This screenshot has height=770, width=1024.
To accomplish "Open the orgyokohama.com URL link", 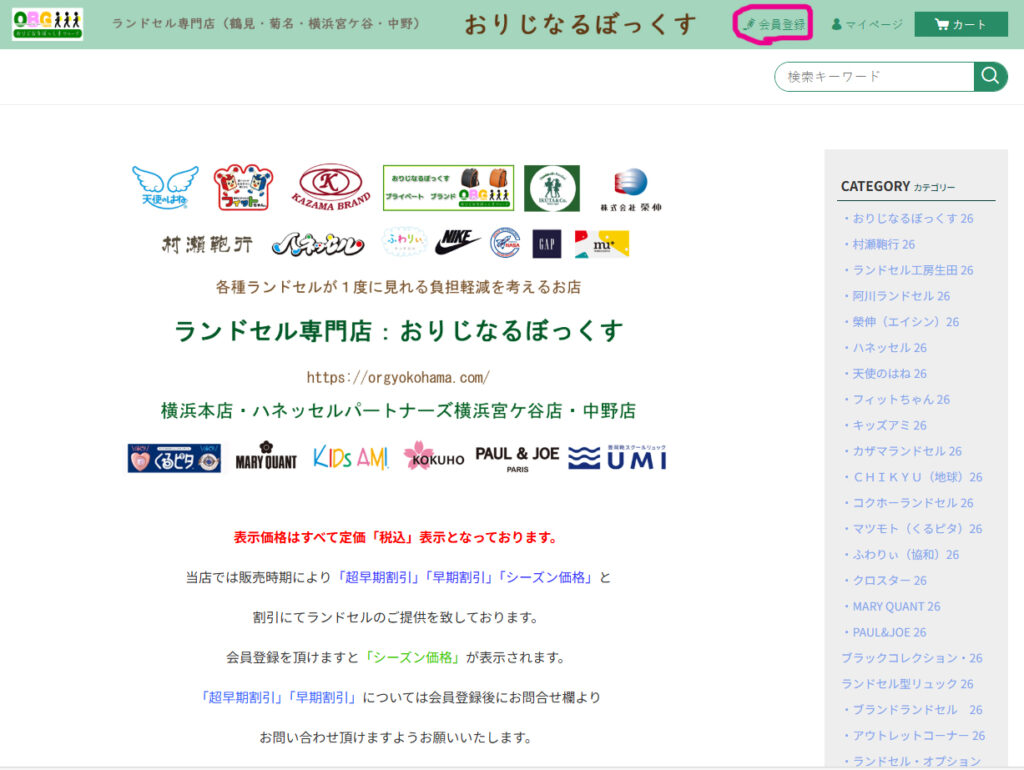I will click(398, 377).
